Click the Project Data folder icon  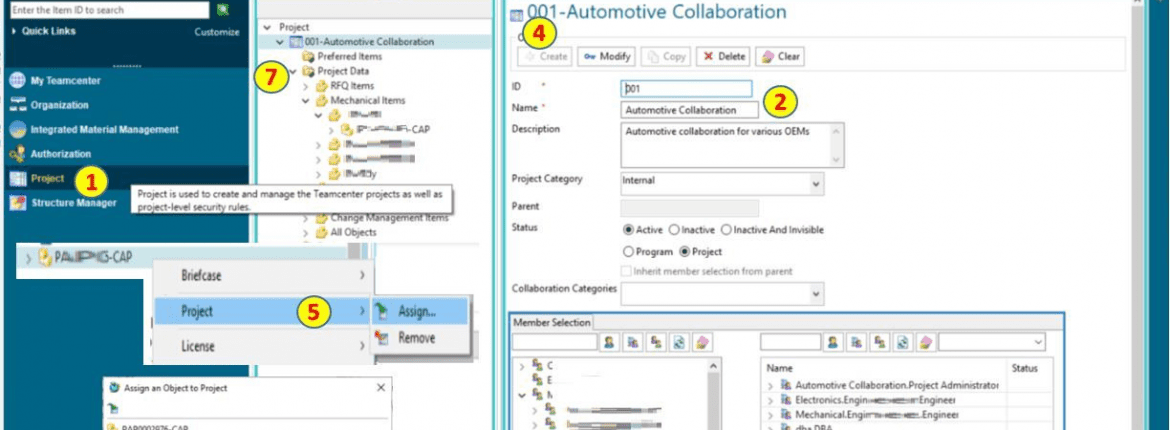pos(308,72)
